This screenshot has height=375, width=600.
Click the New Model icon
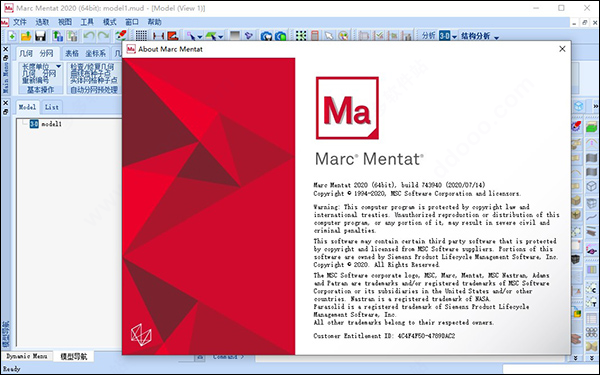(x=12, y=36)
